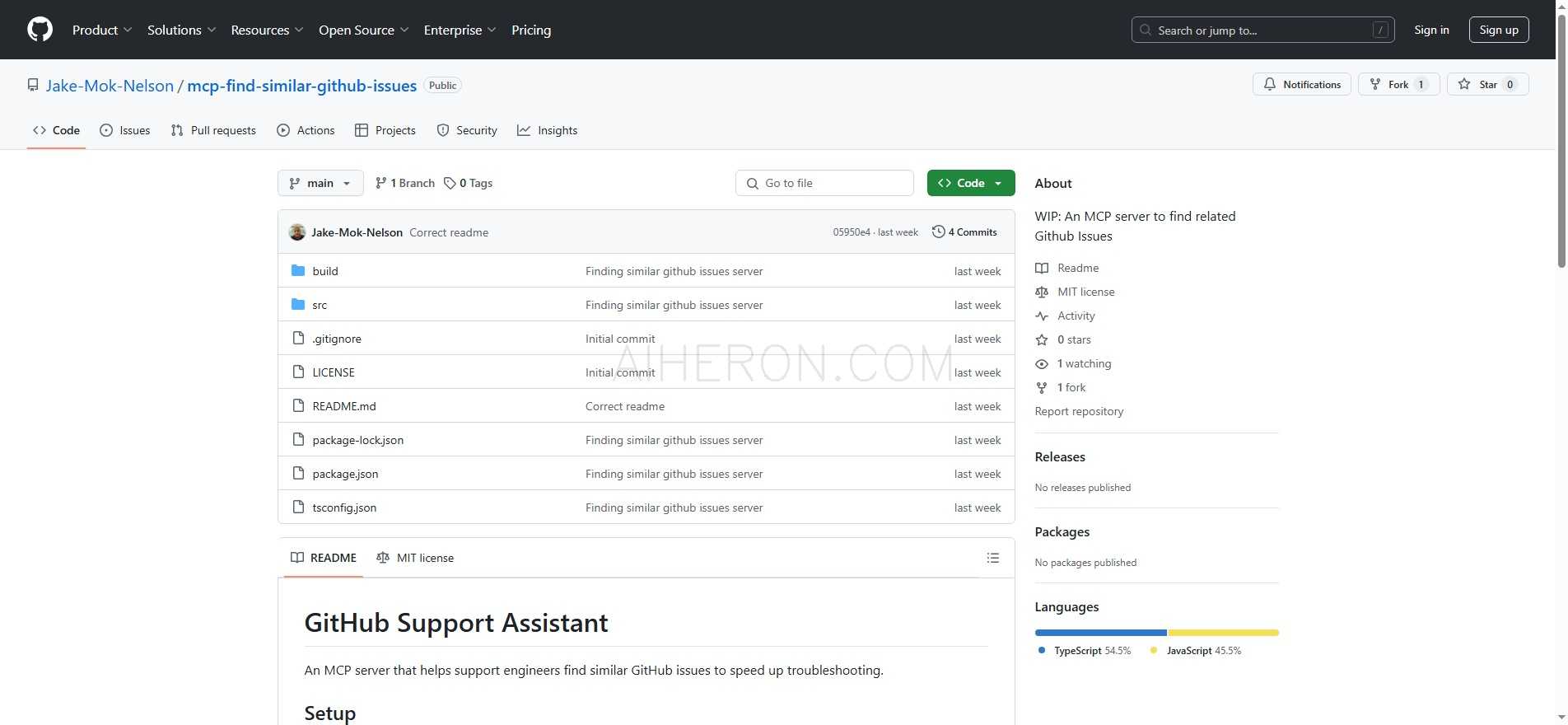Click the file icon beside README.md
Image resolution: width=1568 pixels, height=725 pixels.
[298, 405]
